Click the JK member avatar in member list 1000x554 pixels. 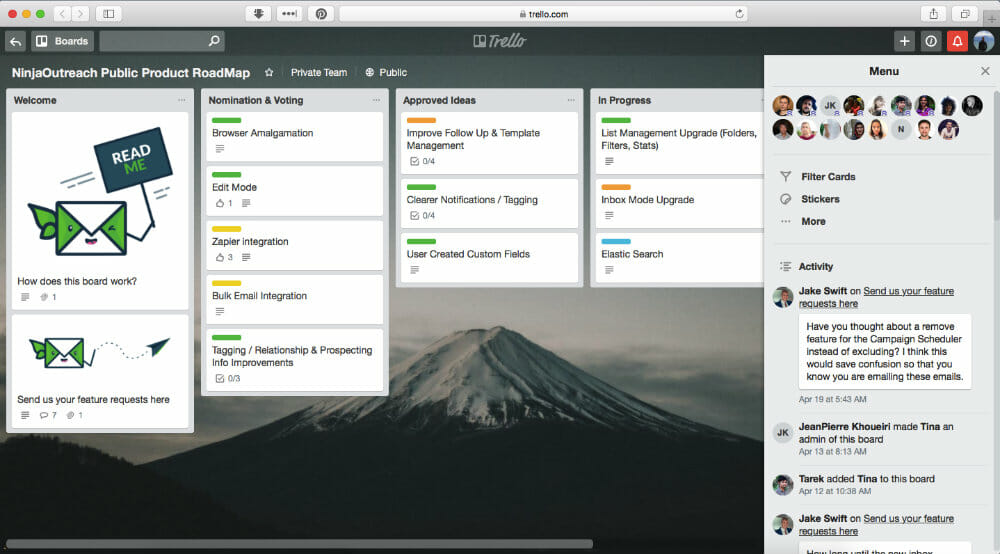(x=830, y=106)
